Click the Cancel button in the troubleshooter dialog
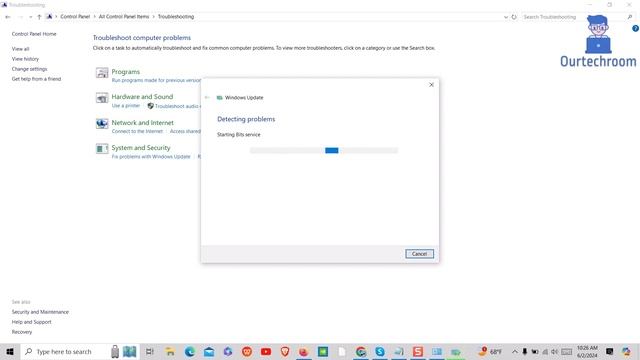This screenshot has width=640, height=360. pyautogui.click(x=419, y=254)
